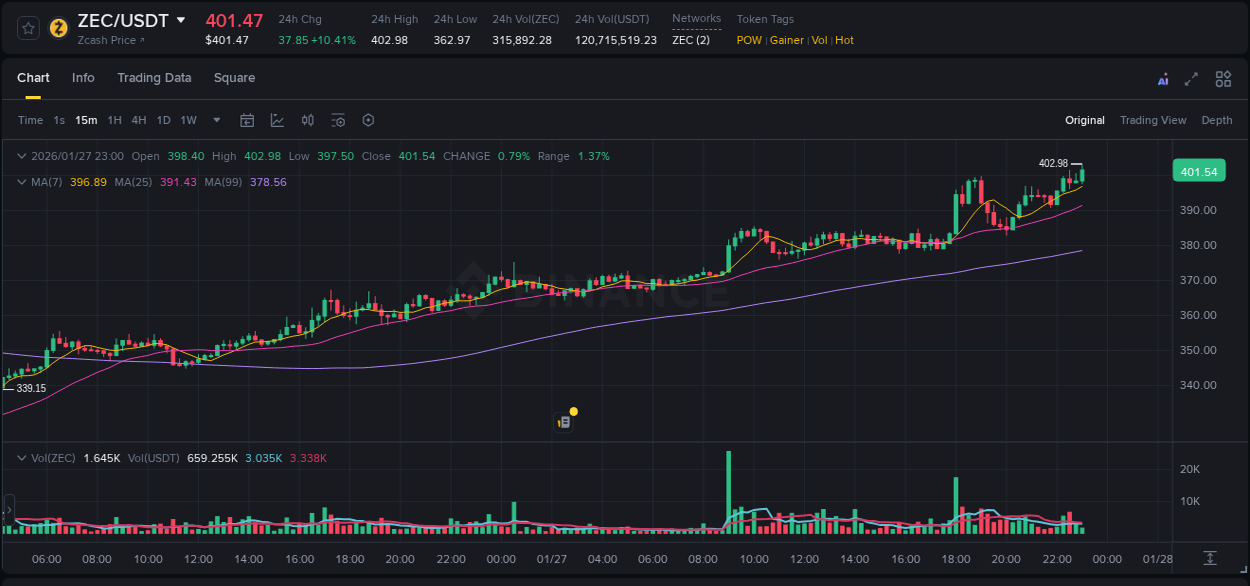Open the indicator list settings icon
Viewport: 1250px width, 586px height.
coord(338,120)
